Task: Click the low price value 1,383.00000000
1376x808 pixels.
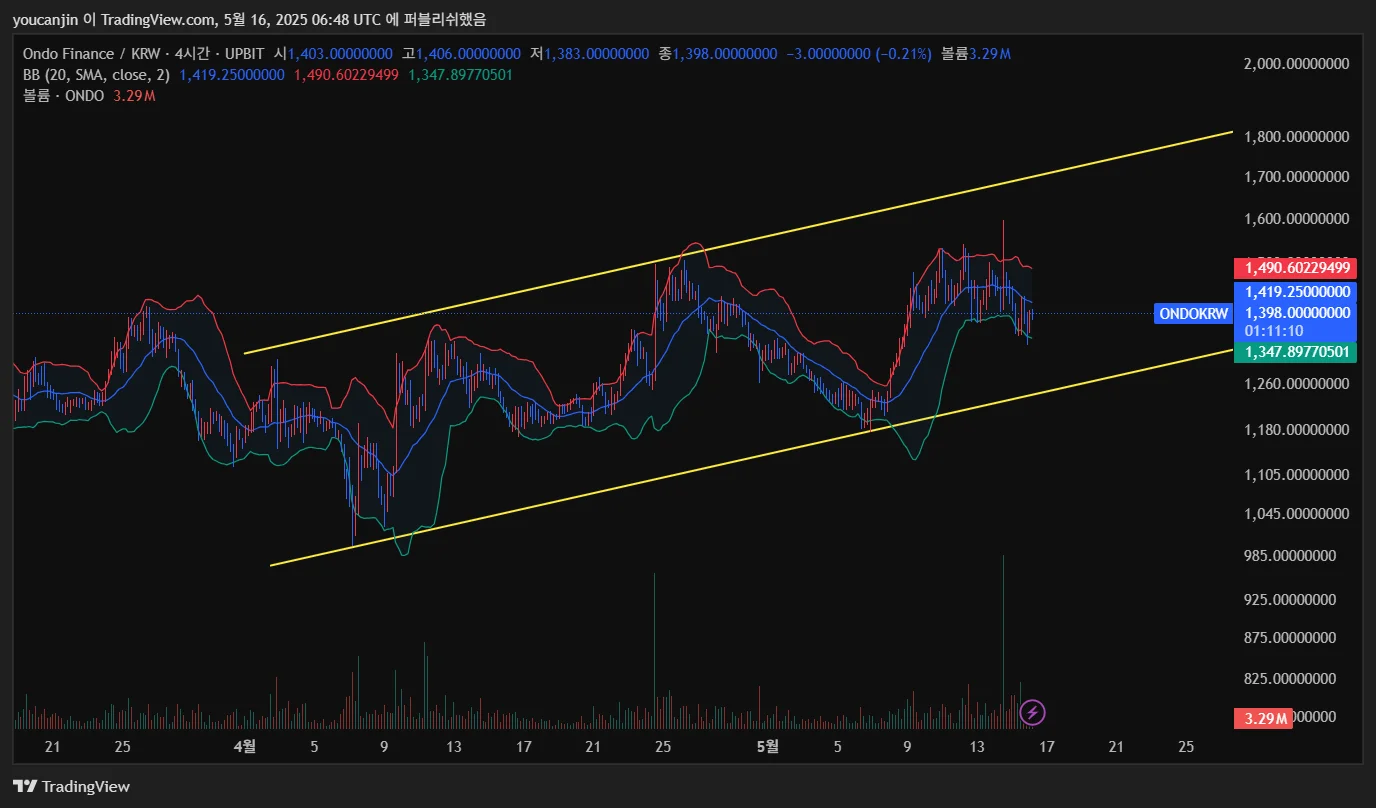Action: tap(596, 53)
